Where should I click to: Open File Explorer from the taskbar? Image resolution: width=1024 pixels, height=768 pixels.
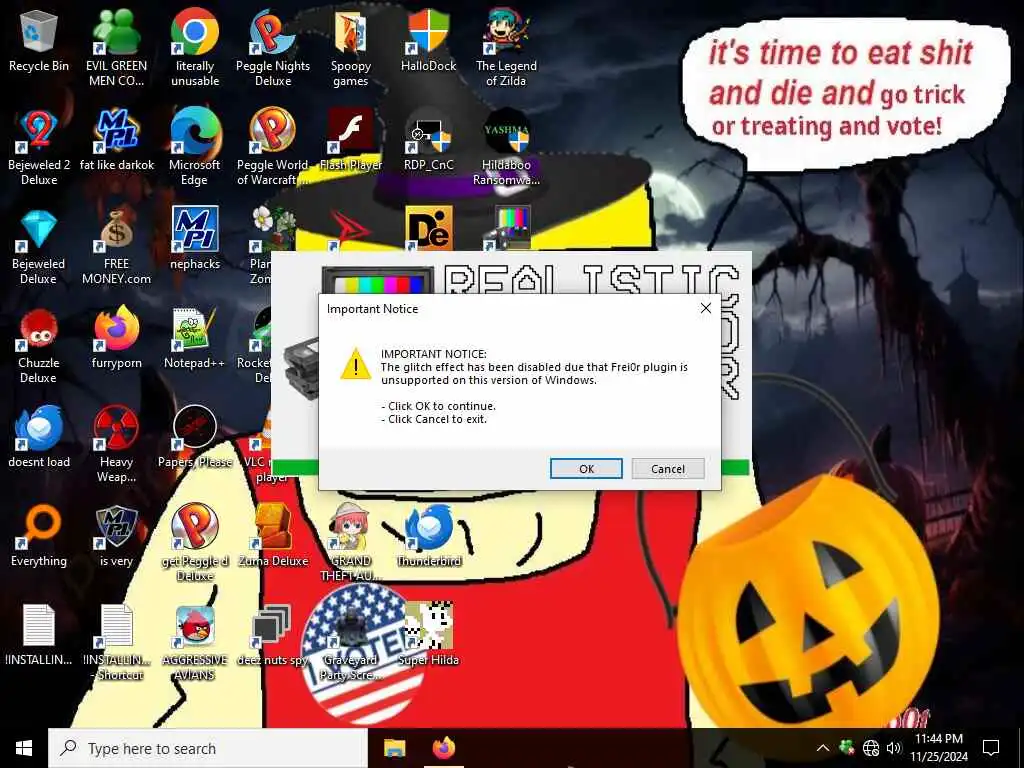[394, 748]
